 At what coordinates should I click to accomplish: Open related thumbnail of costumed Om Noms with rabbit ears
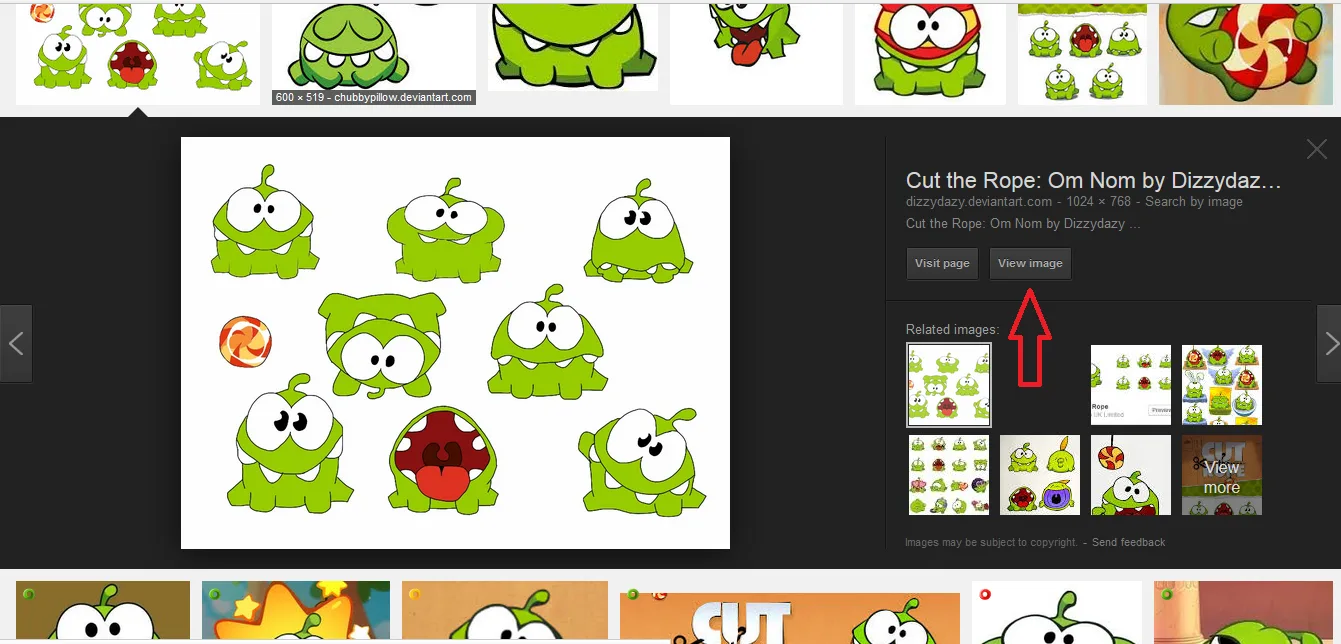click(x=1222, y=385)
